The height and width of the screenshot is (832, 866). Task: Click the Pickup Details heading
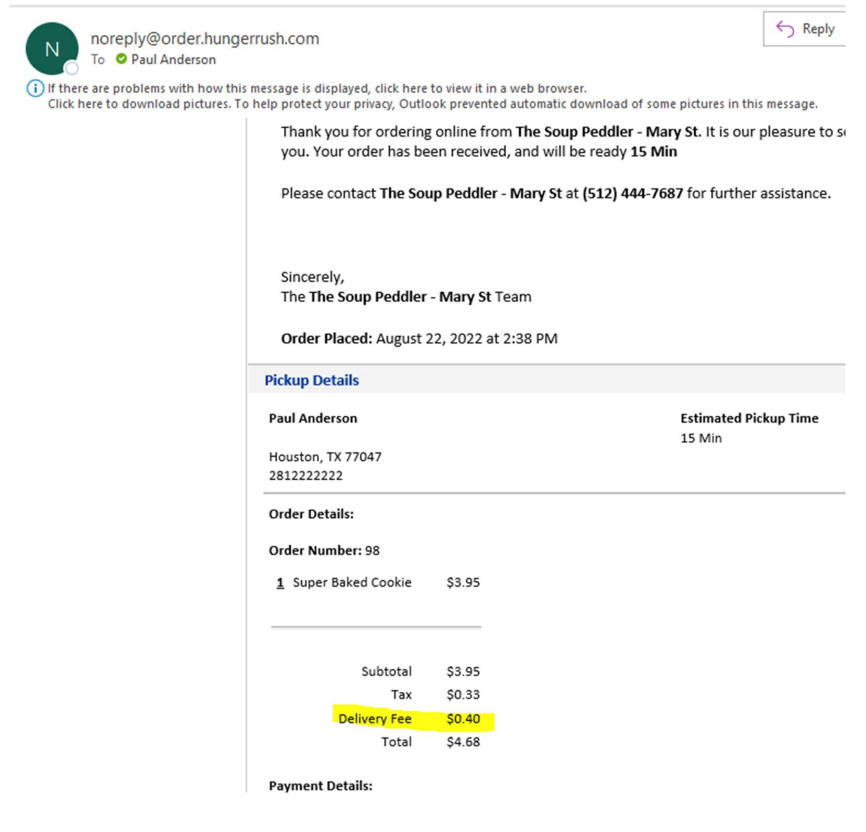click(311, 380)
